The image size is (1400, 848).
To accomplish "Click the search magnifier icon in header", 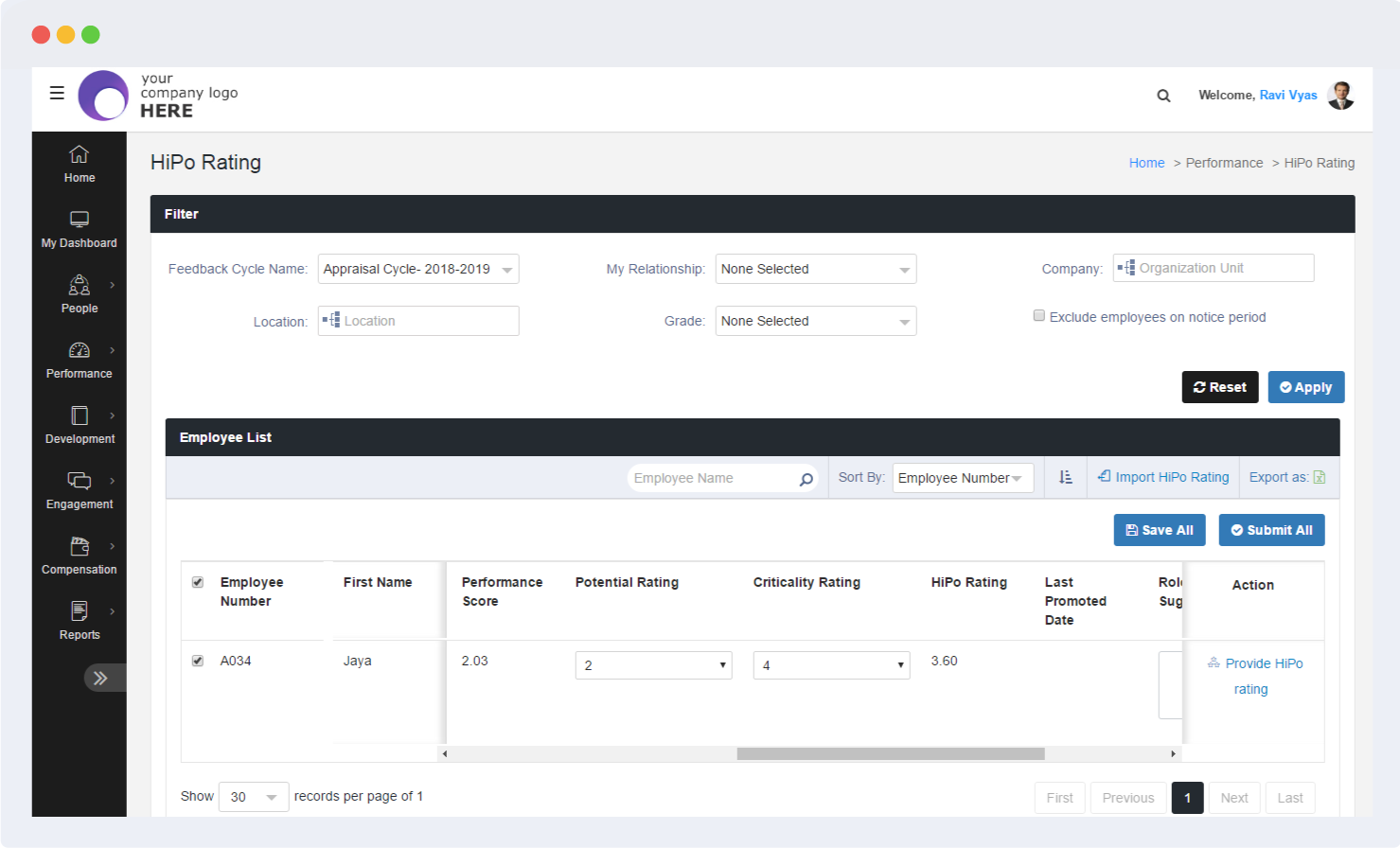I will 1163,96.
